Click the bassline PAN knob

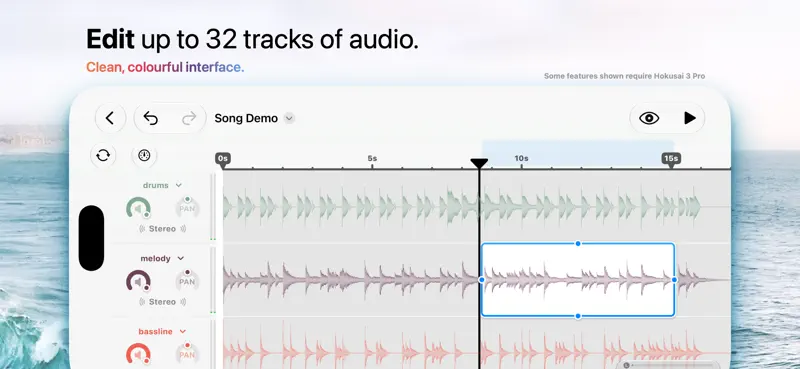(187, 353)
